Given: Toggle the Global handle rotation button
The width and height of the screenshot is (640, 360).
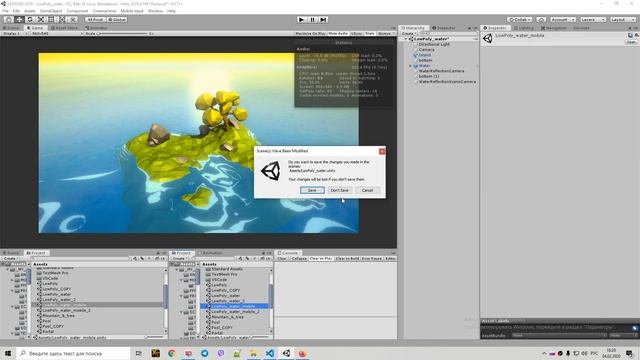Looking at the screenshot, I should [117, 19].
